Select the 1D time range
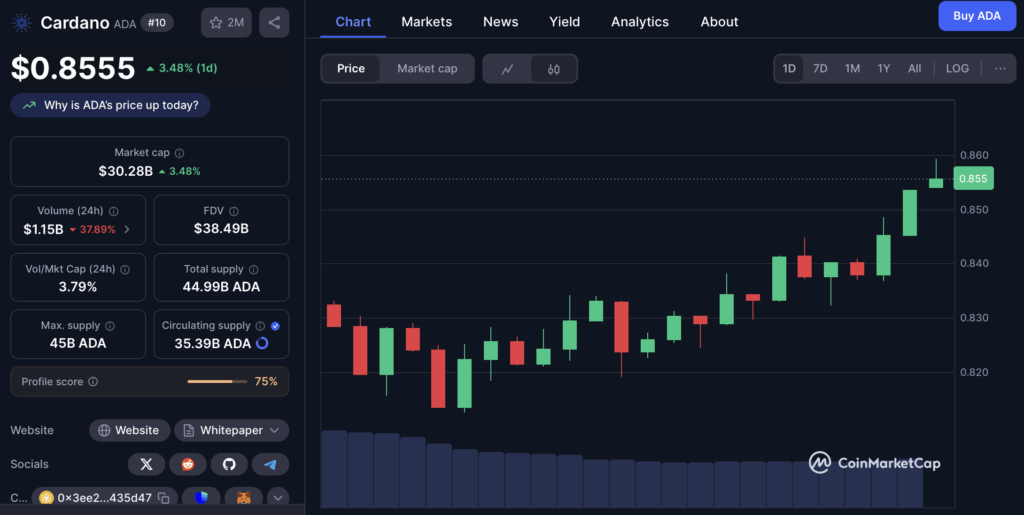This screenshot has width=1024, height=515. 789,69
